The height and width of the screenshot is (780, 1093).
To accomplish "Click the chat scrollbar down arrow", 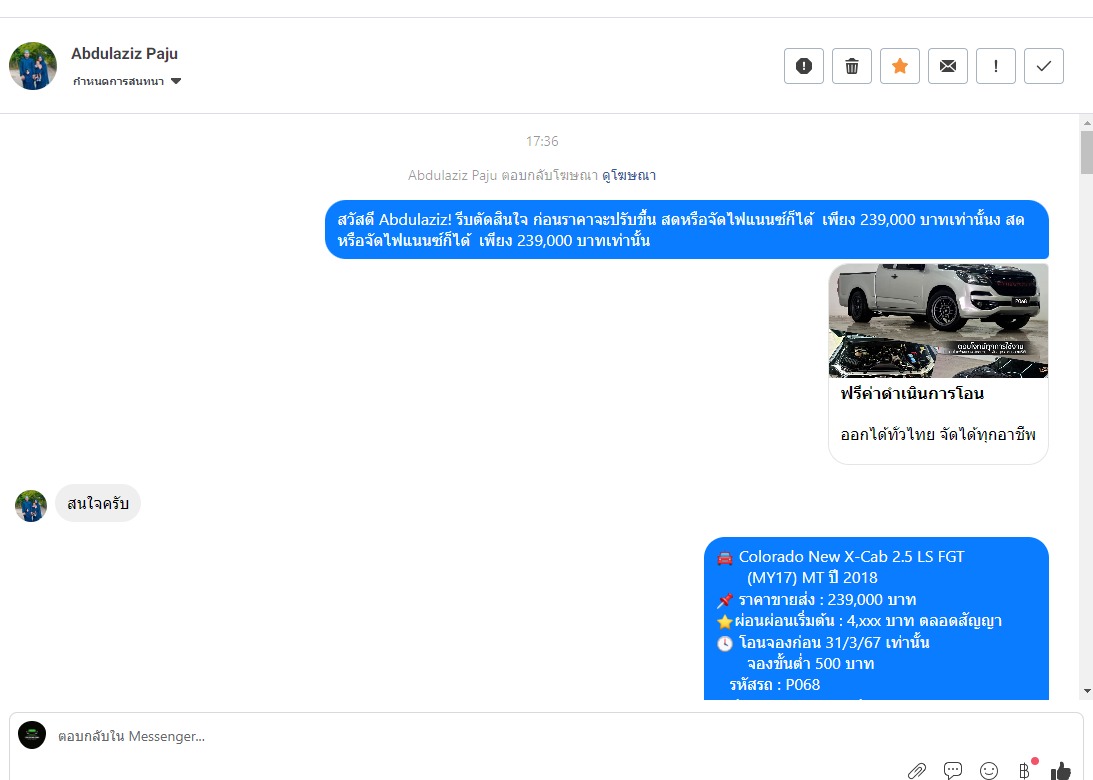I will click(1087, 691).
